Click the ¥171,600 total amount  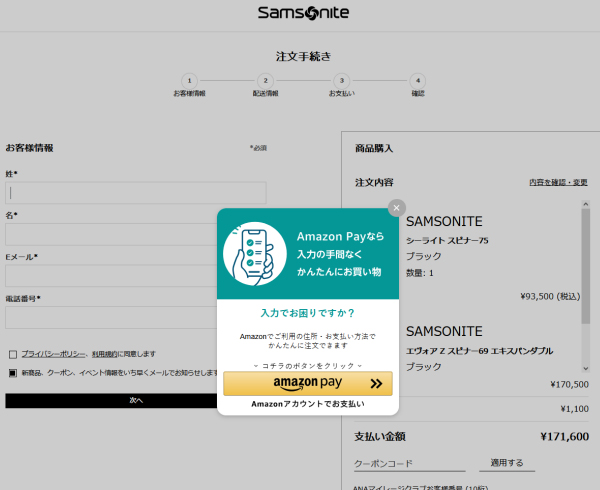[x=564, y=436]
